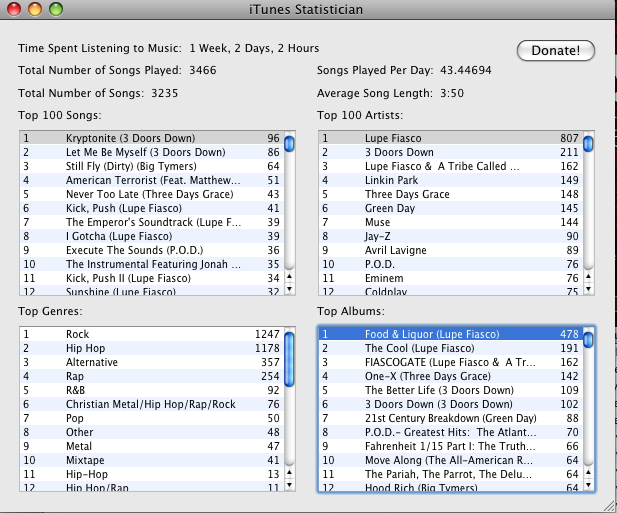
Task: Click Top Artists list scroll-up arrow
Action: point(588,277)
